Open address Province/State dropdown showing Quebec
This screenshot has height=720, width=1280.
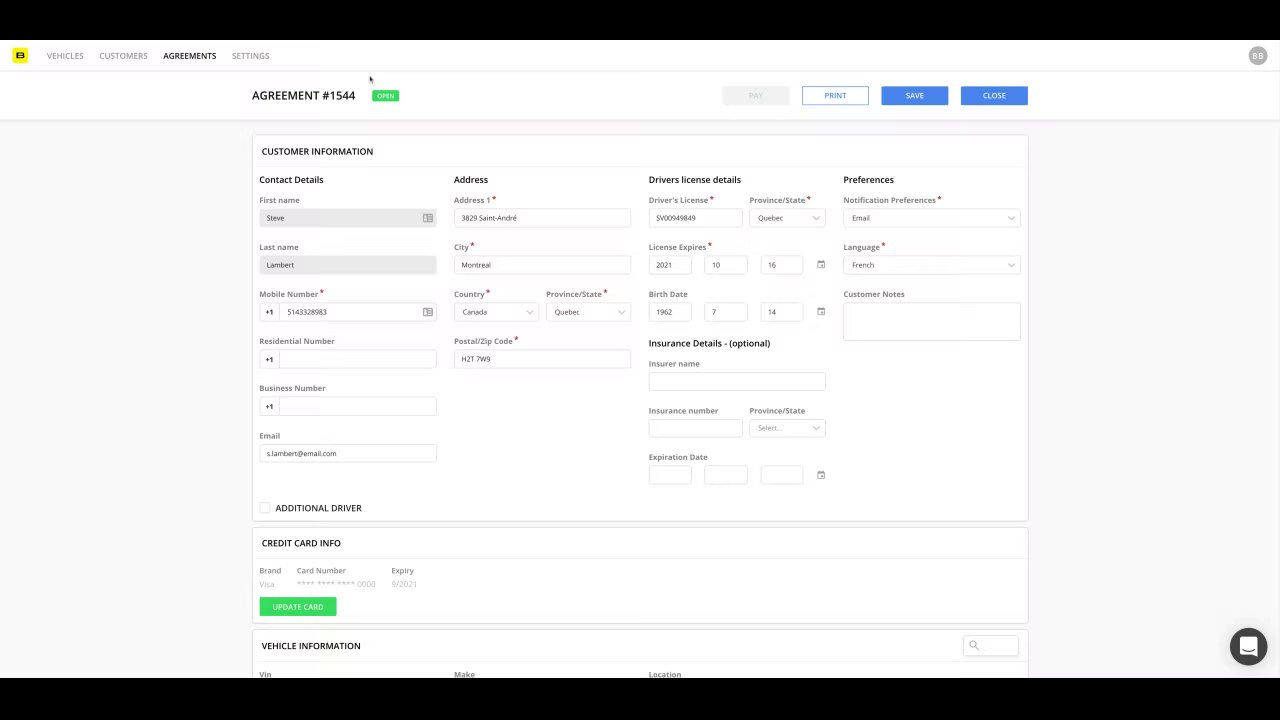[588, 312]
